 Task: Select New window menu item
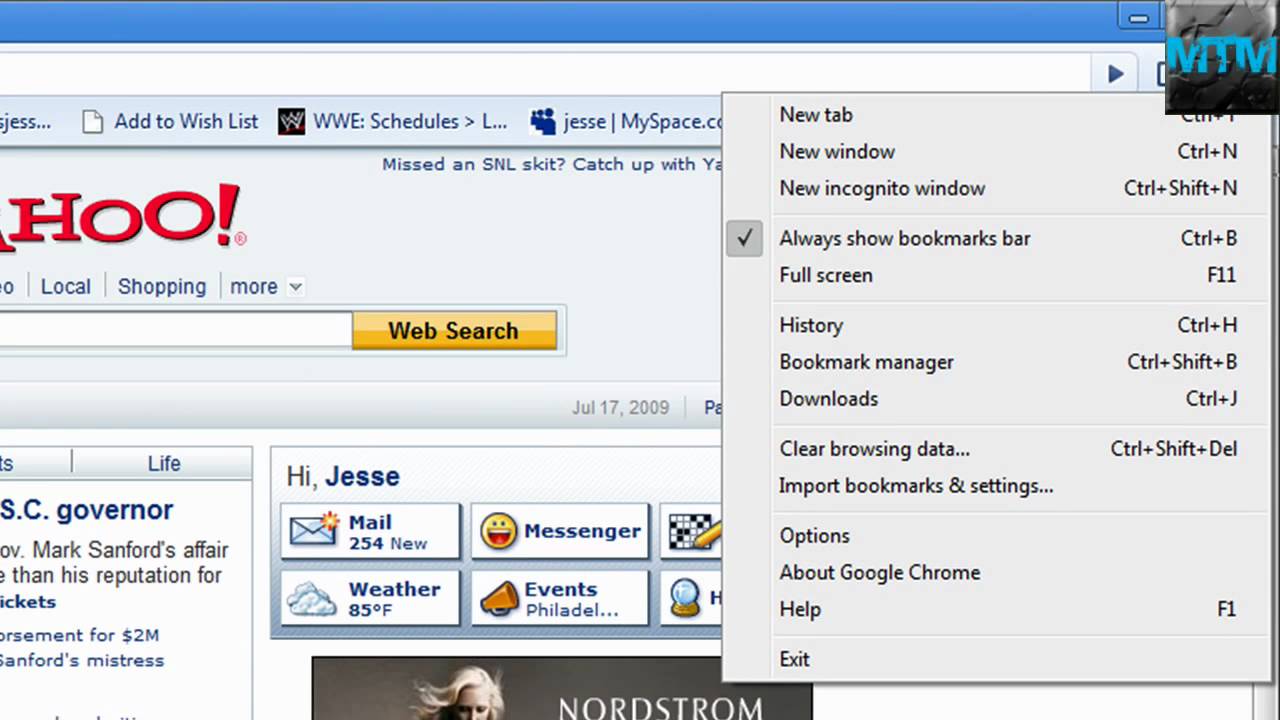point(1008,152)
